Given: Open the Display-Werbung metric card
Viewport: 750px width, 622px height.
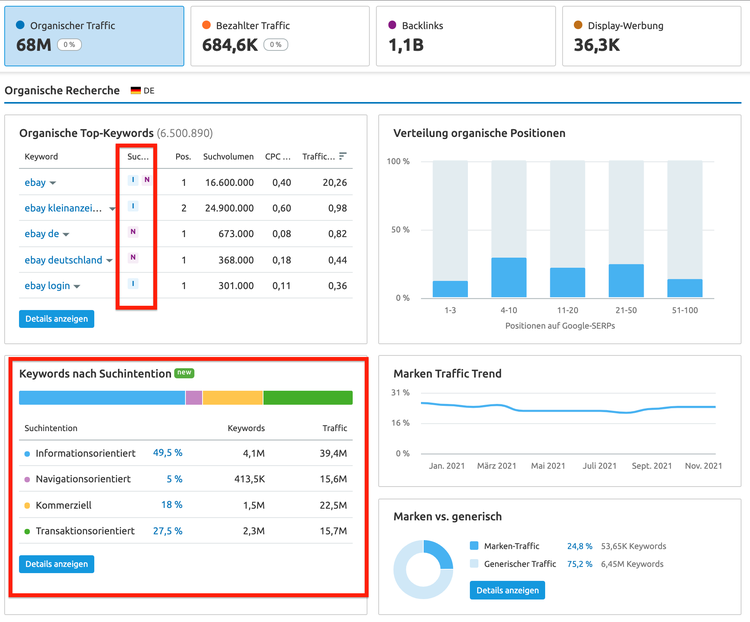Looking at the screenshot, I should tap(651, 36).
